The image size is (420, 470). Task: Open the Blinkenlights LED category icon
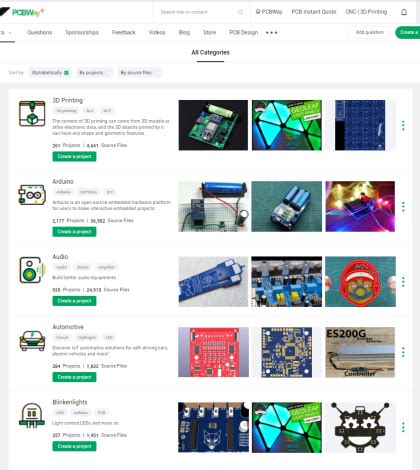pyautogui.click(x=32, y=416)
